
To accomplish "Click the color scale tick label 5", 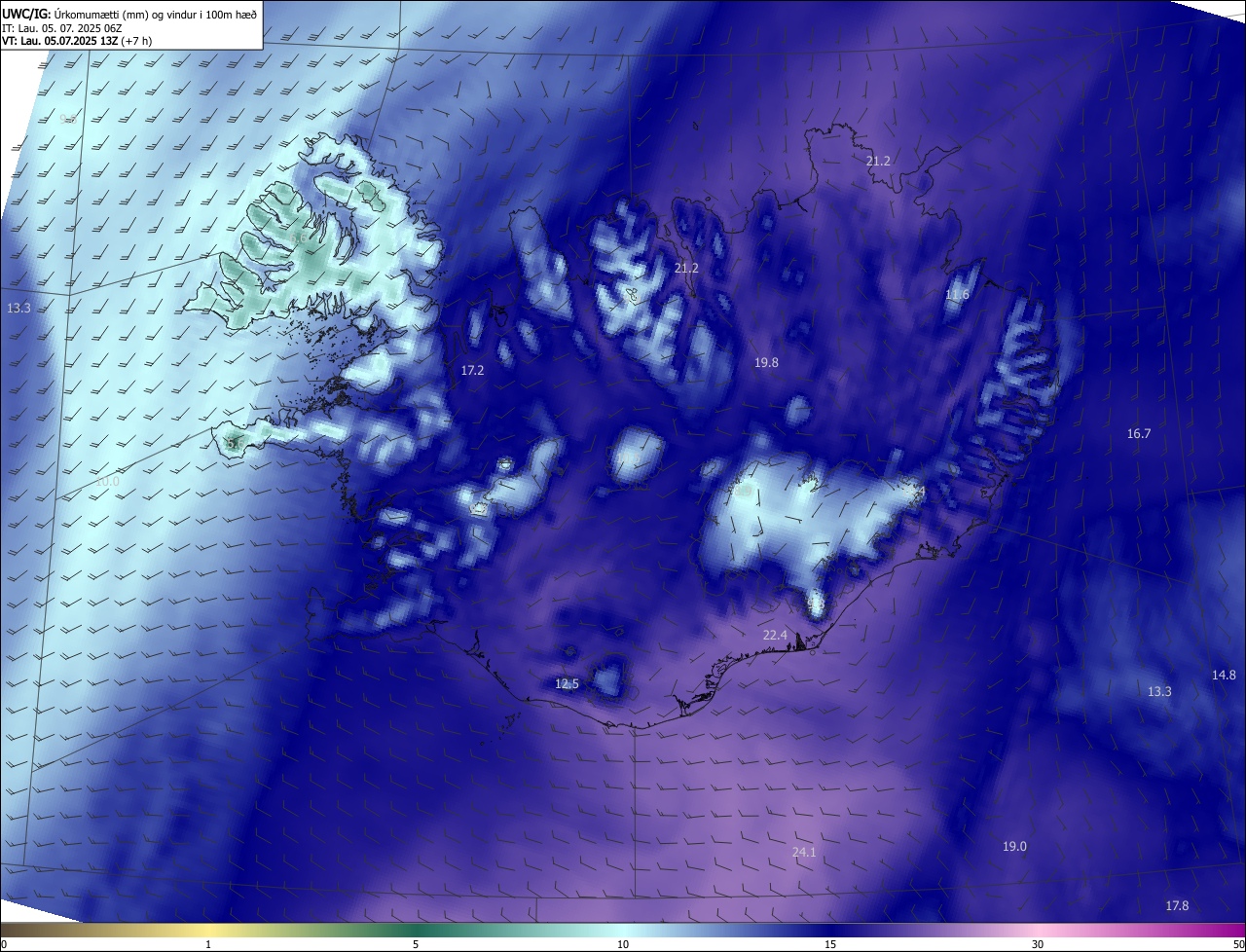I will point(416,944).
